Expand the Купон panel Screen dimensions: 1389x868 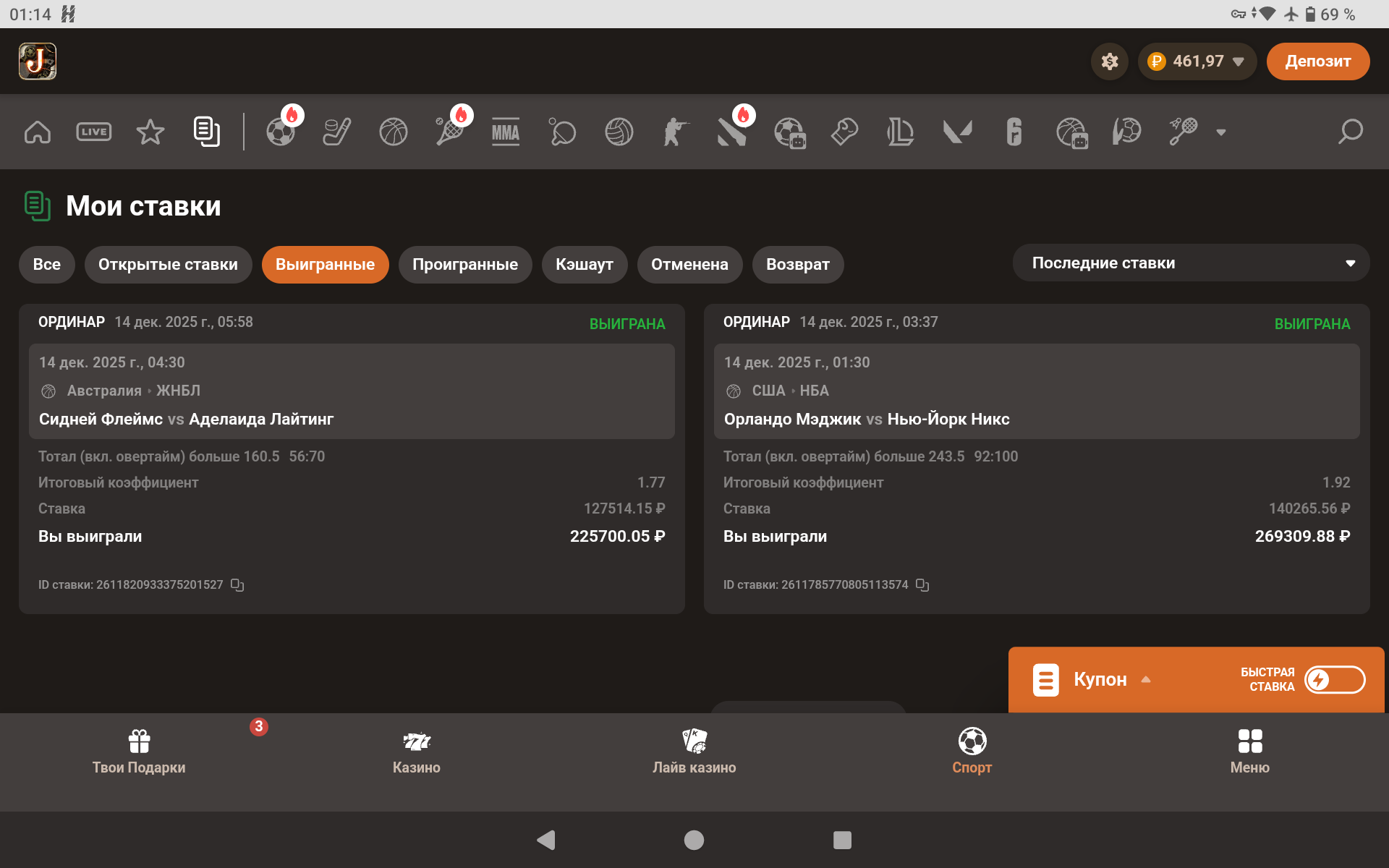pyautogui.click(x=1100, y=680)
